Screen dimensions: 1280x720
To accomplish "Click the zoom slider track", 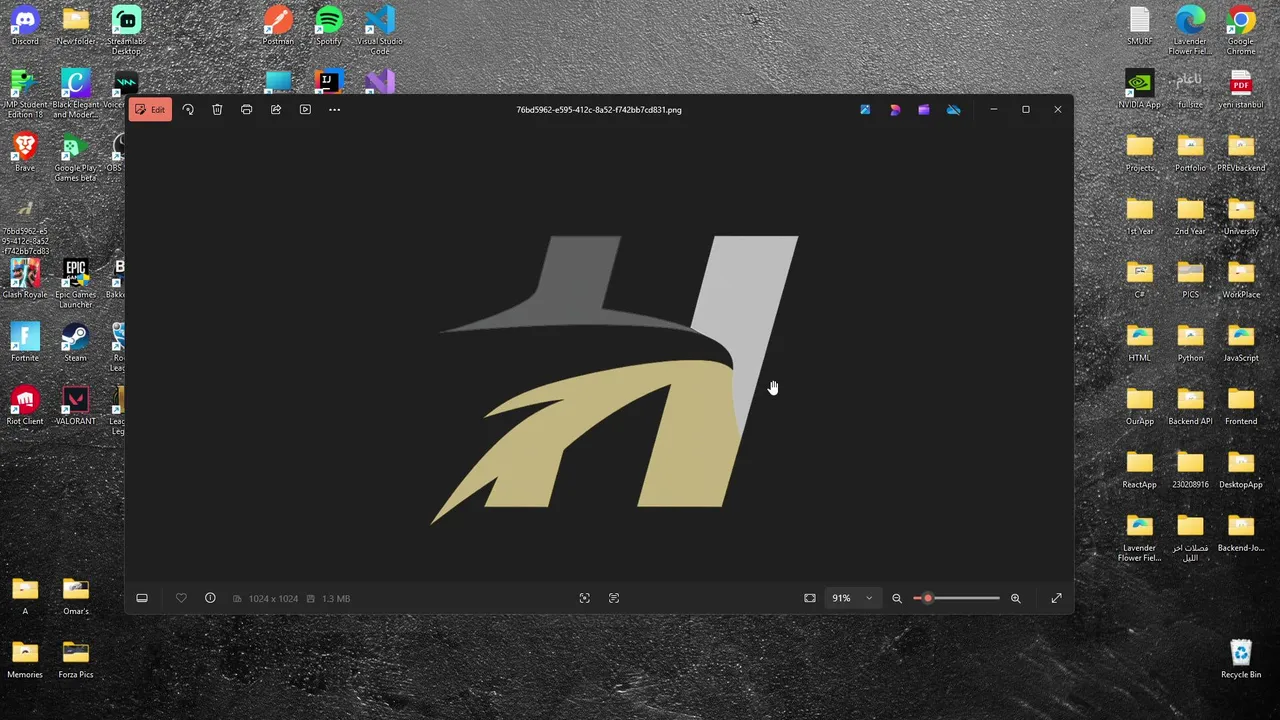I will (x=957, y=598).
